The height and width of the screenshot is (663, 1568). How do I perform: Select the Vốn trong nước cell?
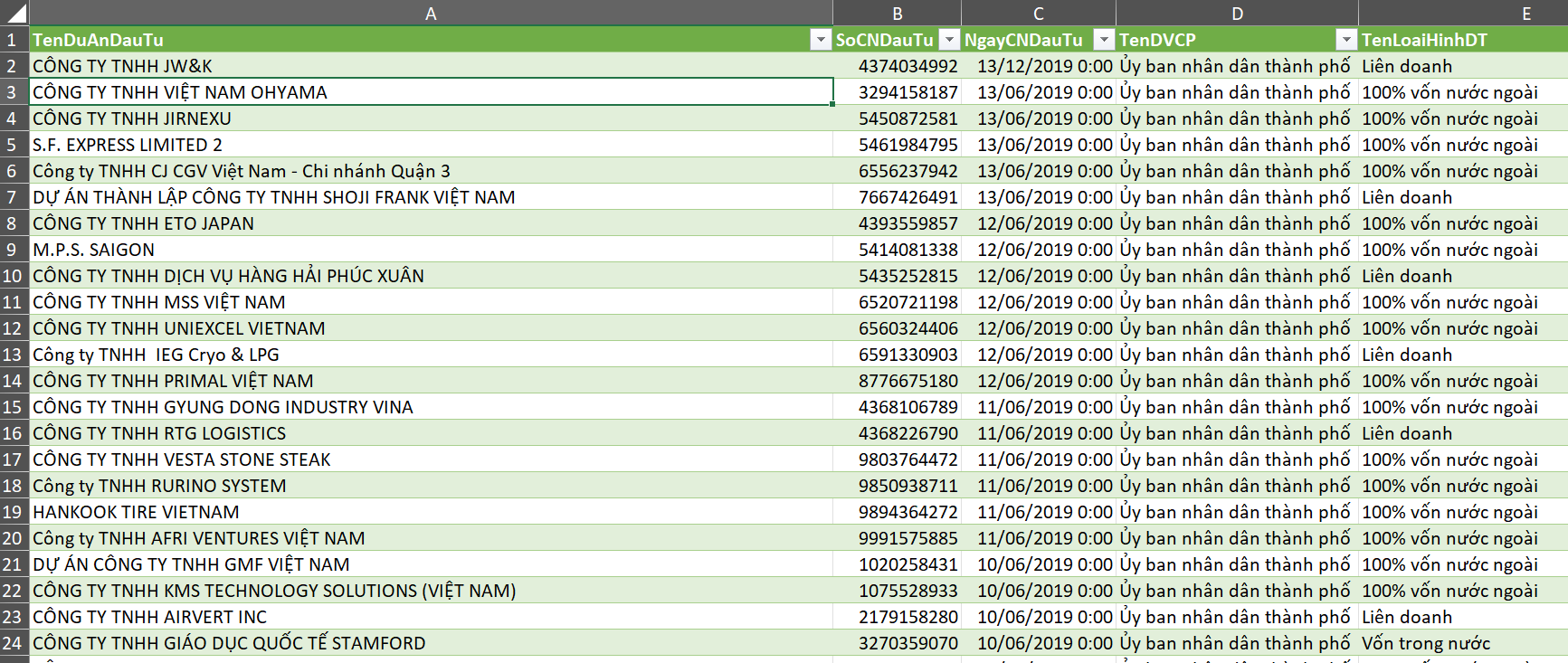point(1463,643)
